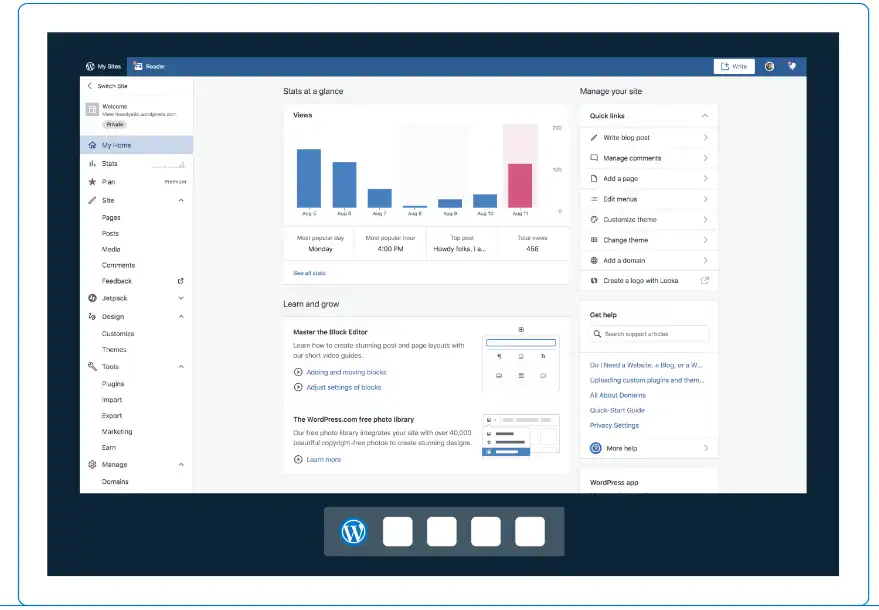Click the Search support articles field
This screenshot has height=610, width=879.
pyautogui.click(x=649, y=334)
